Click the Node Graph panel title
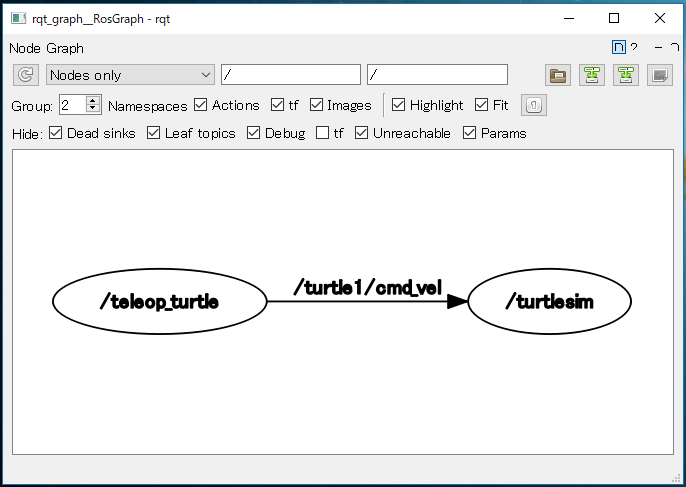Image resolution: width=686 pixels, height=487 pixels. pos(46,48)
